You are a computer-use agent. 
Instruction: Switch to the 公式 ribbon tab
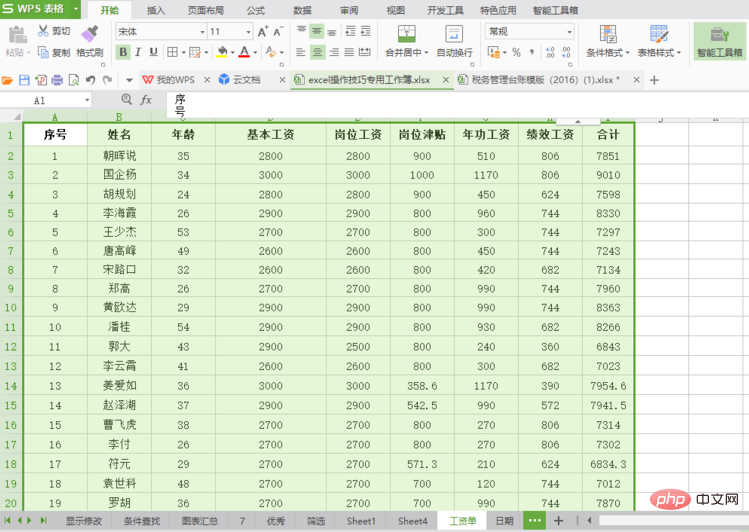pos(256,10)
